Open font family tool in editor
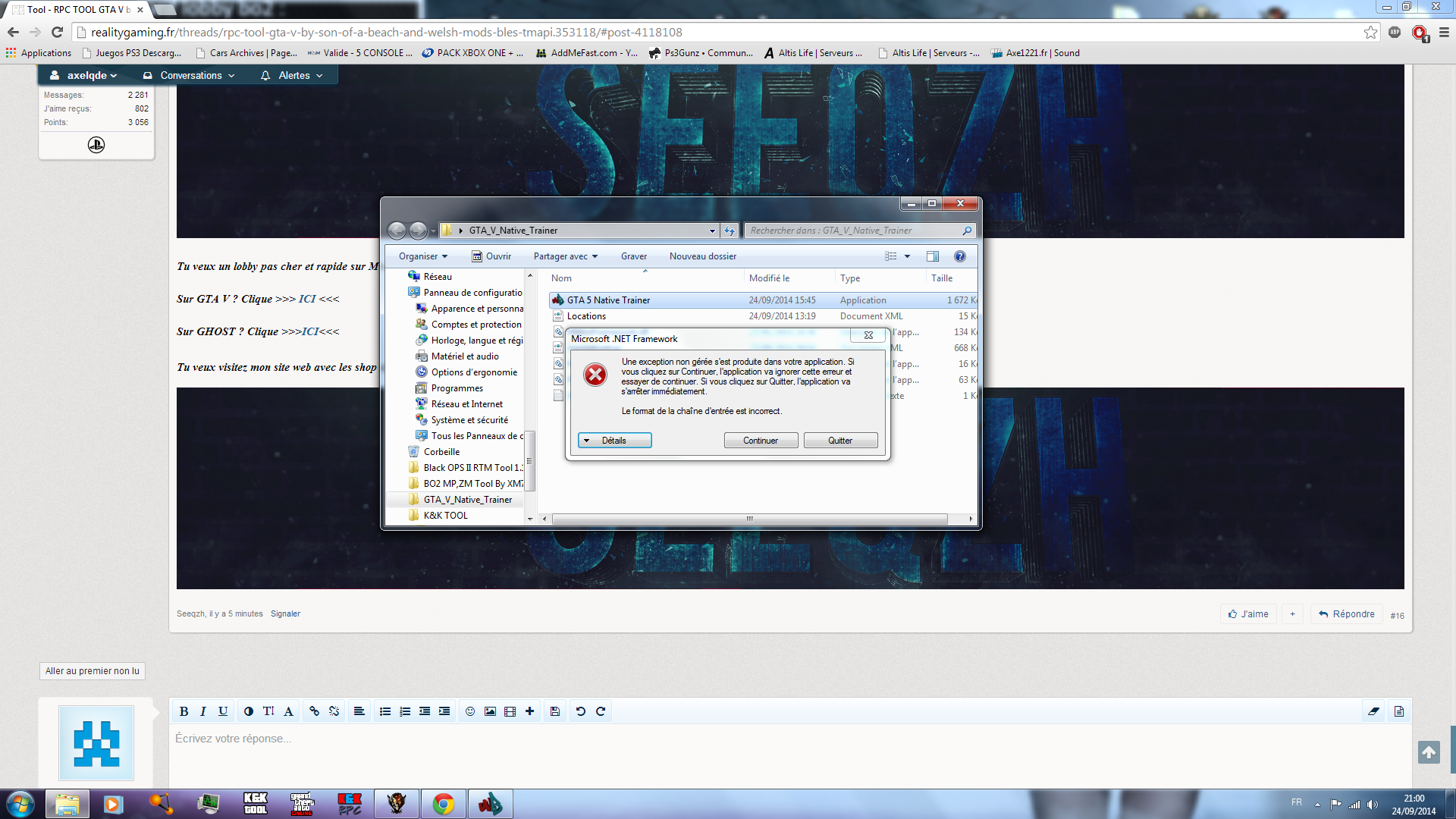Screen dimensions: 1456x819 click(288, 711)
